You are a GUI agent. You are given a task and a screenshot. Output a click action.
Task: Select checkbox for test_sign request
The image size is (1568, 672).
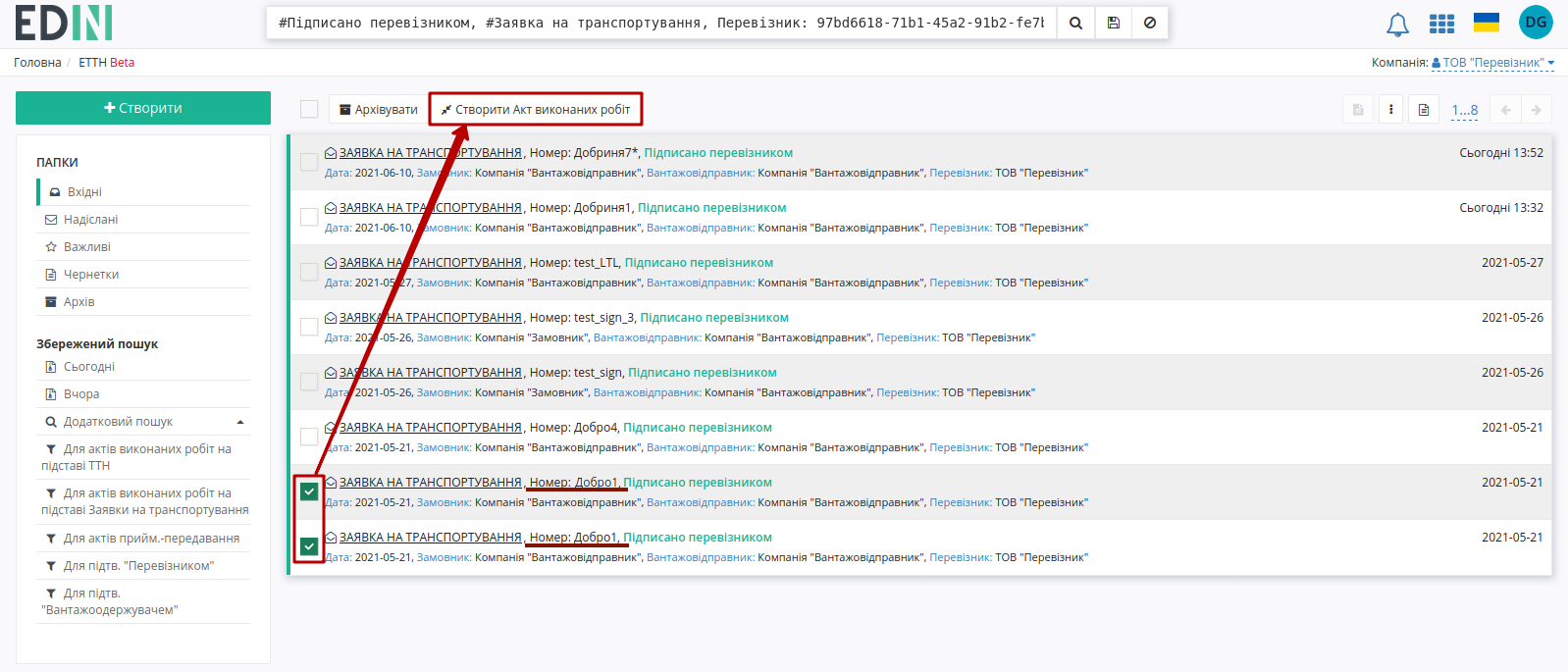point(309,382)
